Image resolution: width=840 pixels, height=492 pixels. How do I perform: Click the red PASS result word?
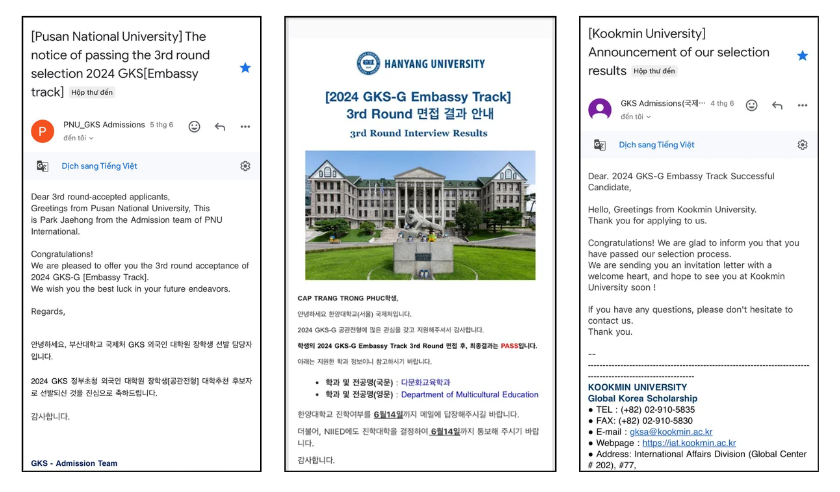509,346
